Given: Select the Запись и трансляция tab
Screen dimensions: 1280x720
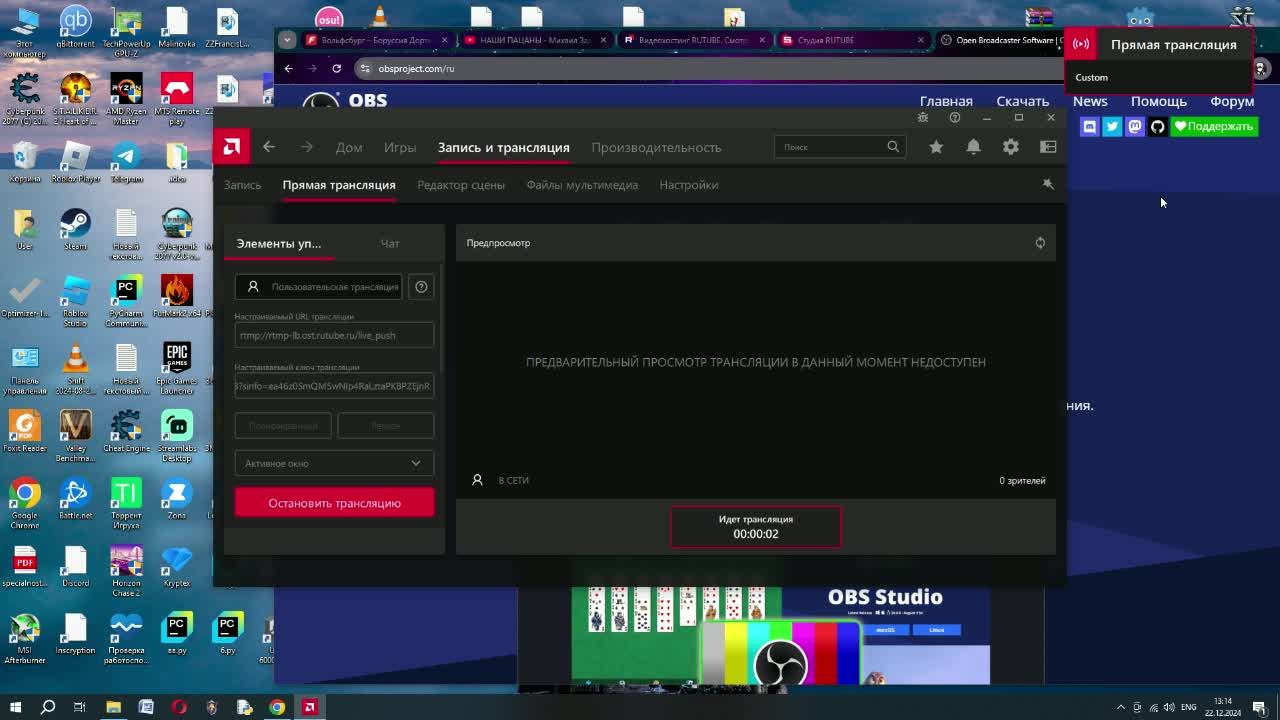Looking at the screenshot, I should pos(503,147).
